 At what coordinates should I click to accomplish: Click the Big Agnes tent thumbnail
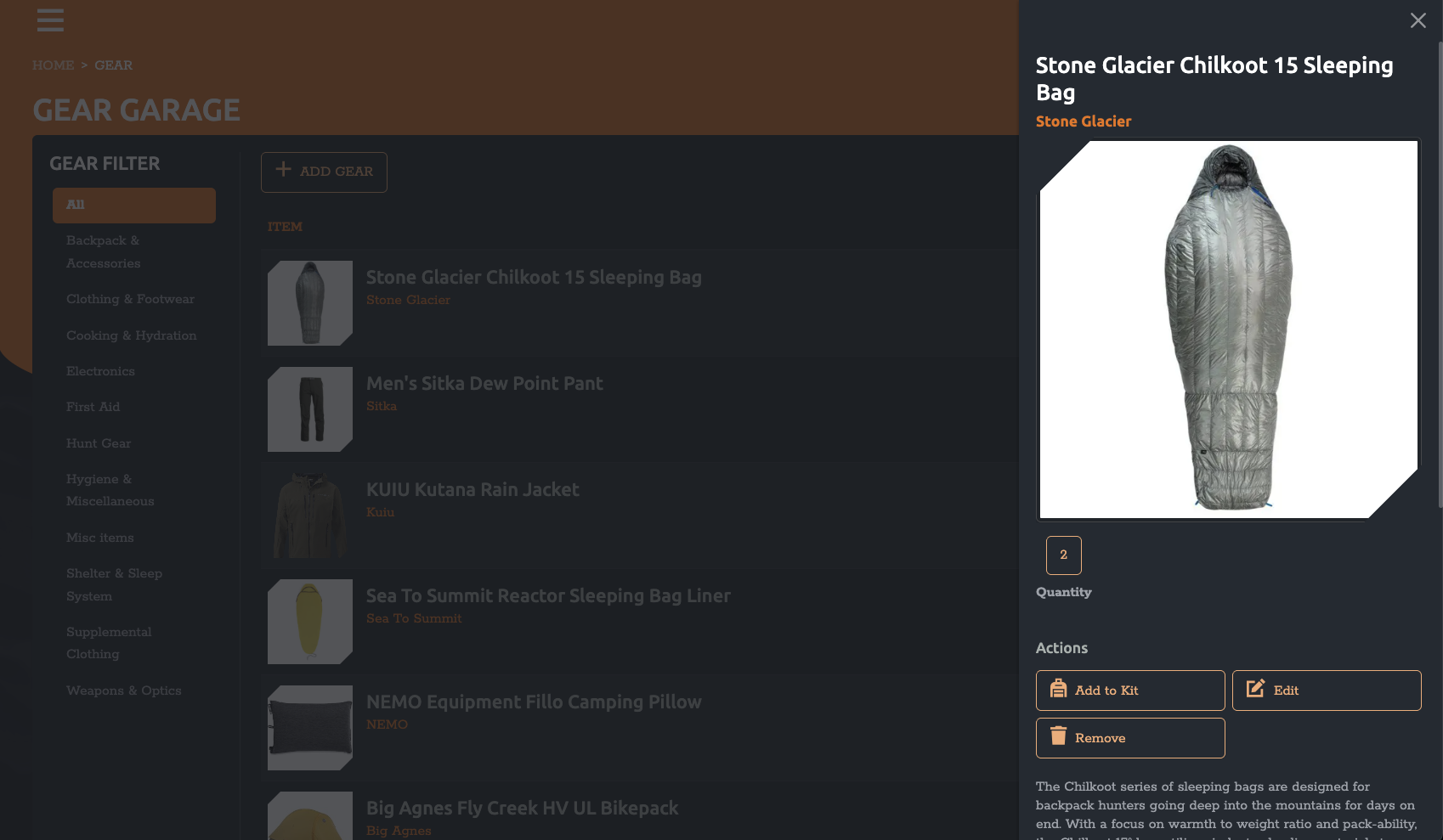coord(310,815)
